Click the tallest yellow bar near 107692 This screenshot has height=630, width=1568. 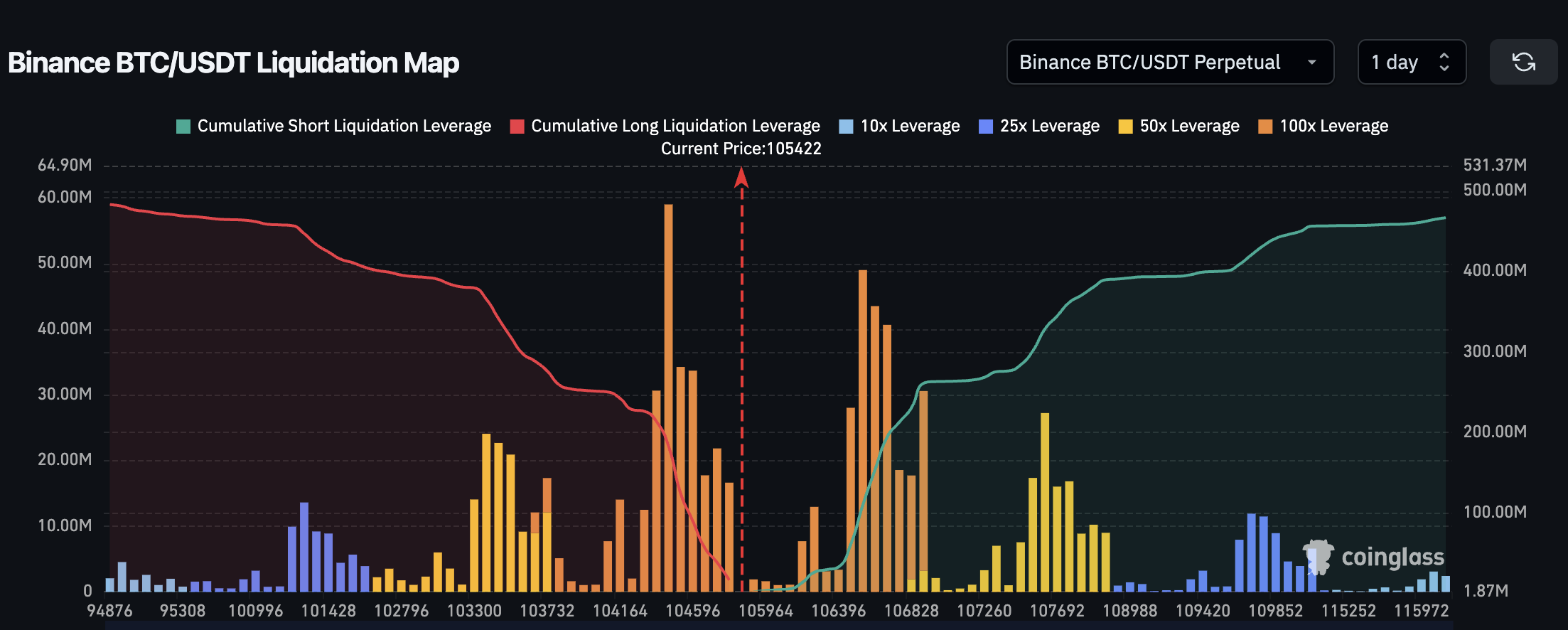click(x=1044, y=501)
